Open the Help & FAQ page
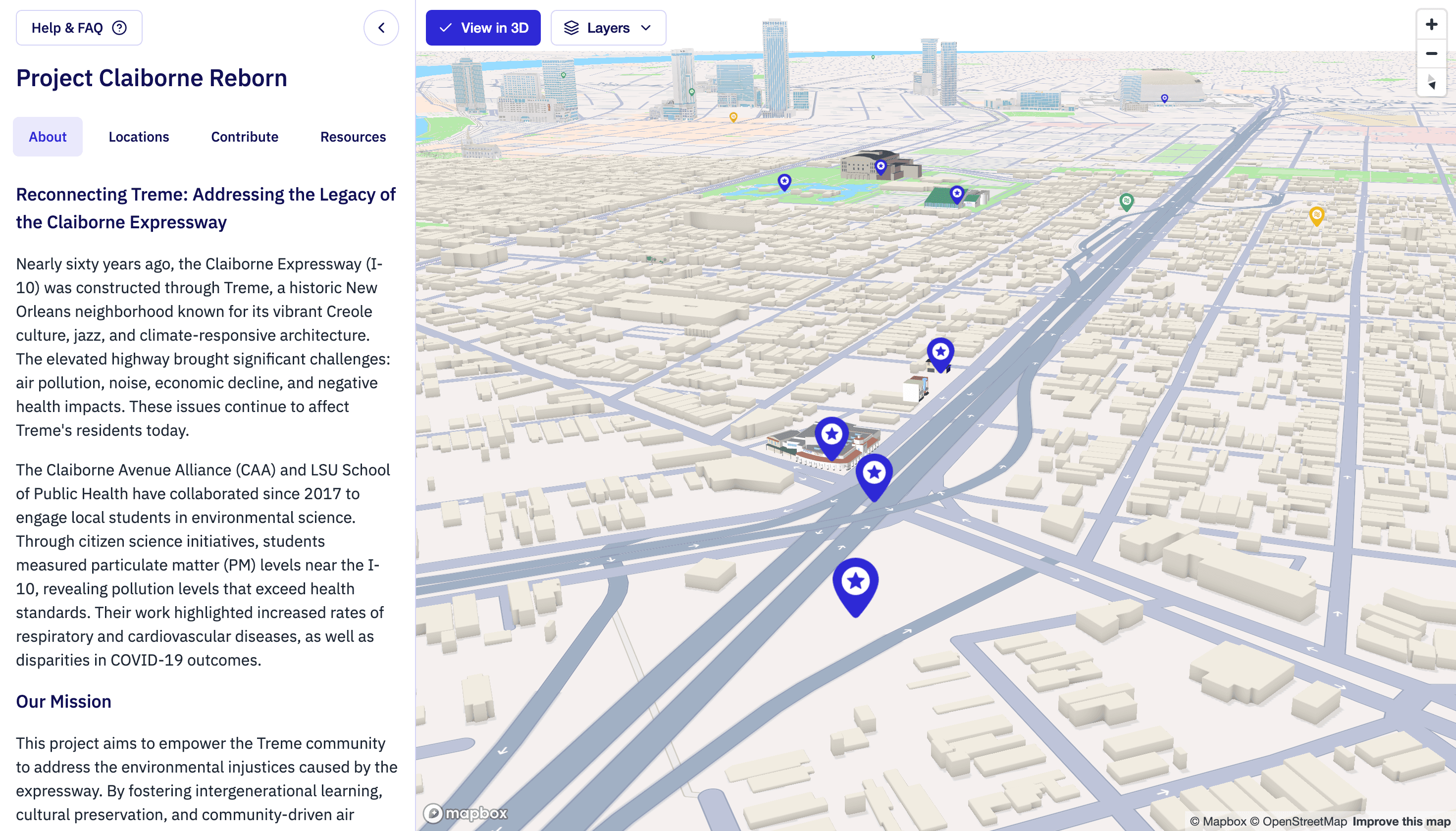1456x831 pixels. (79, 27)
